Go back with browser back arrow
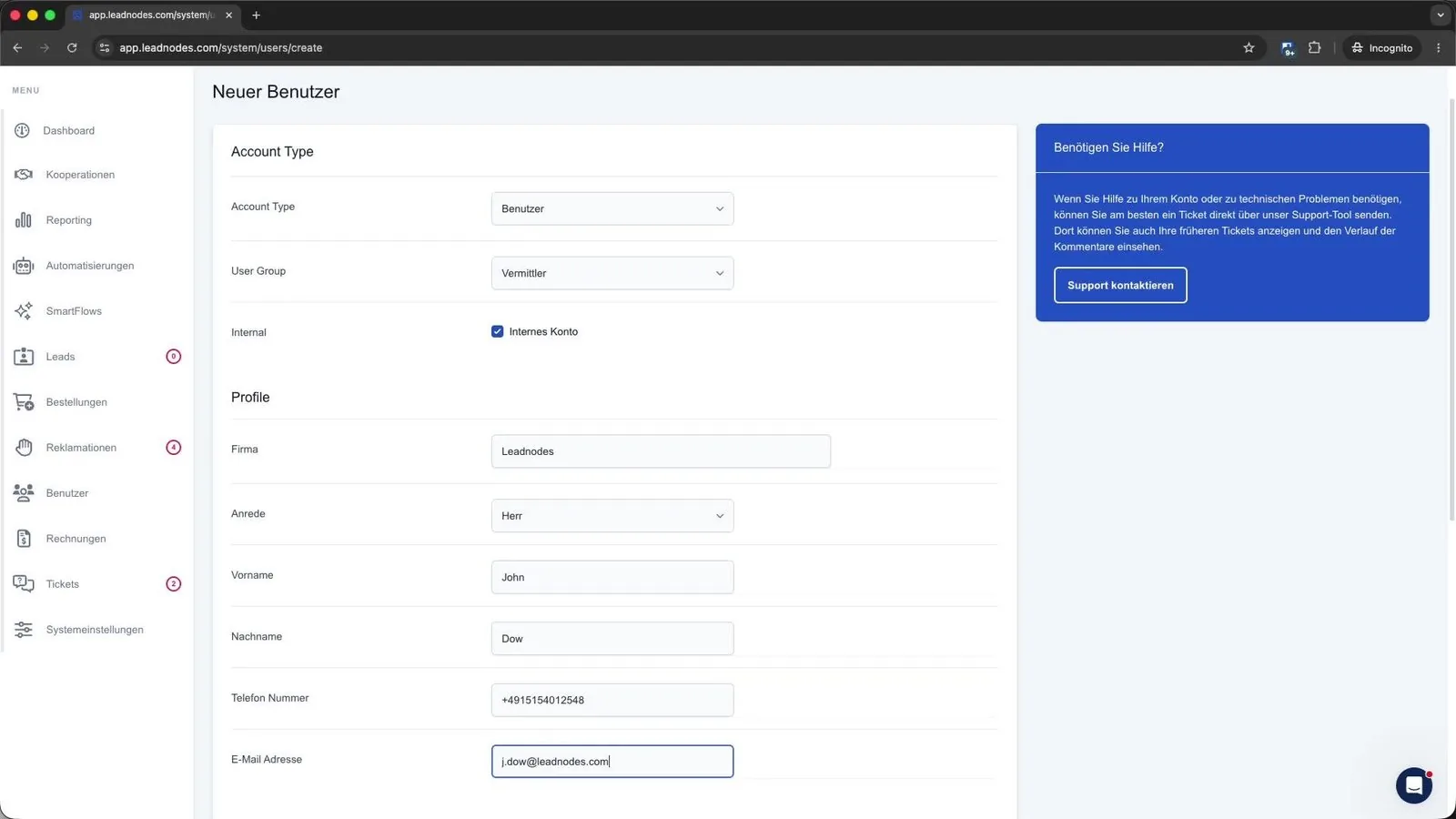 point(17,47)
